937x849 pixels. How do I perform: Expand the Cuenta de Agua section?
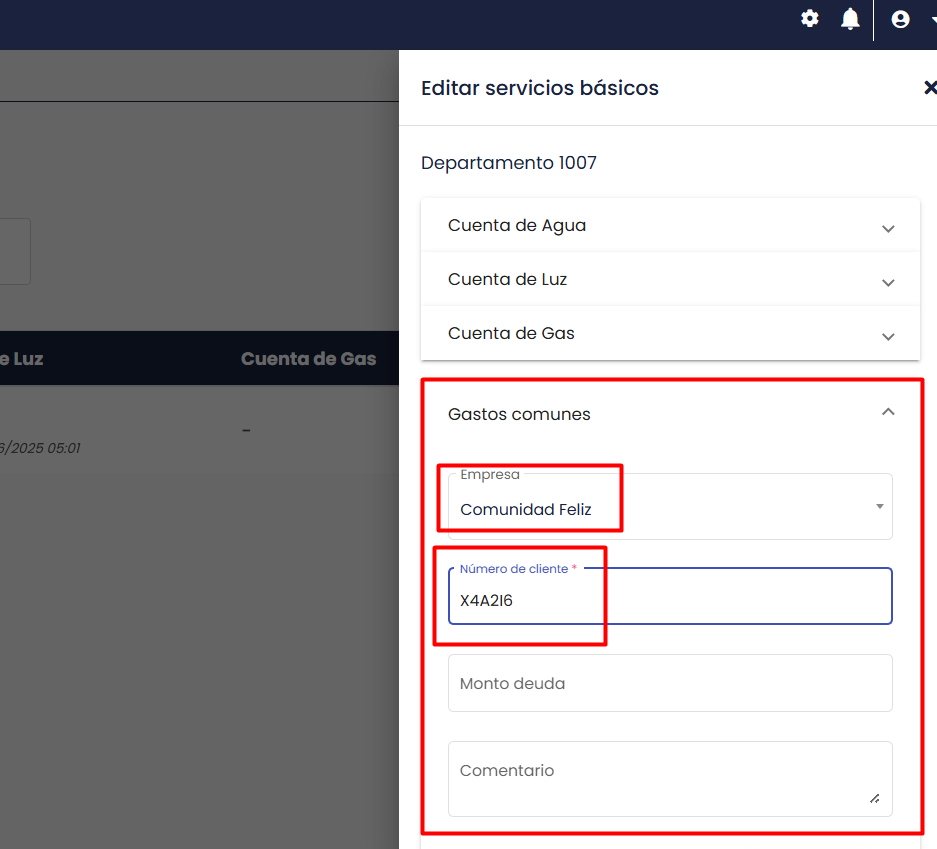point(670,225)
